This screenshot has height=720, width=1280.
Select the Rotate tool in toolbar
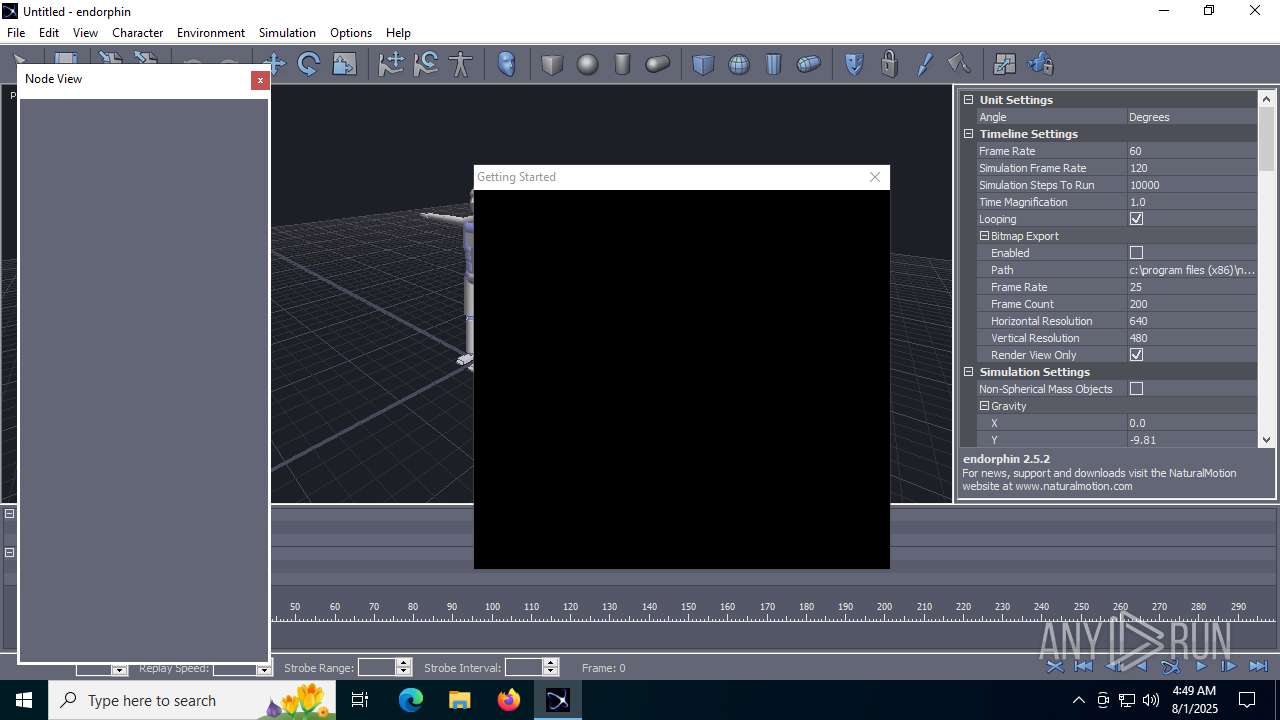pos(309,64)
